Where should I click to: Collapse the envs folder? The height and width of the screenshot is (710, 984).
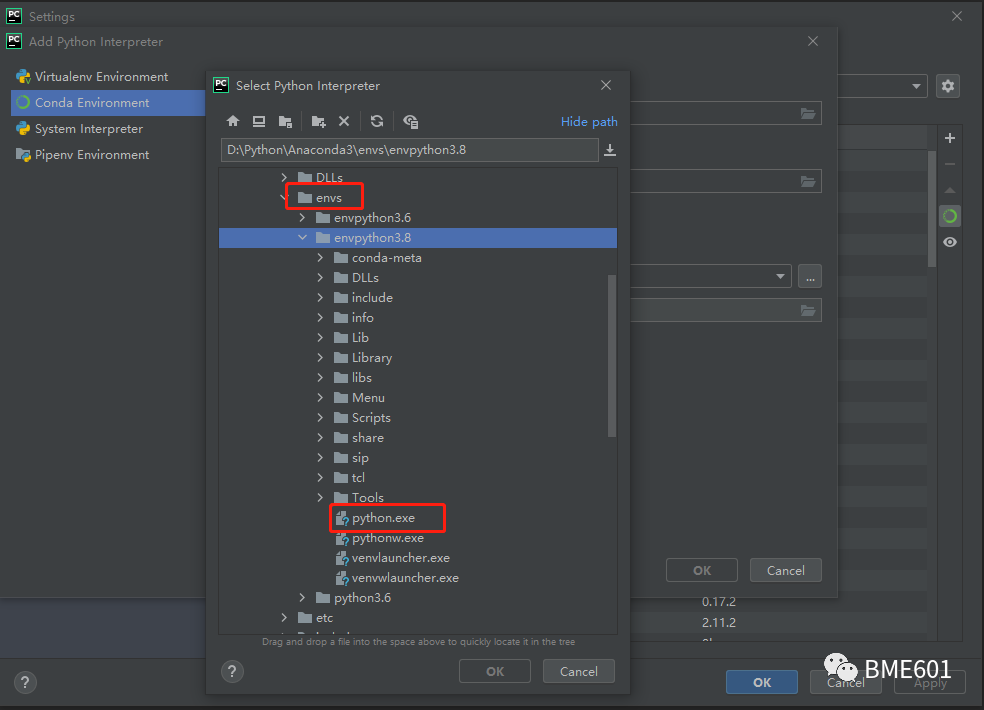click(284, 198)
